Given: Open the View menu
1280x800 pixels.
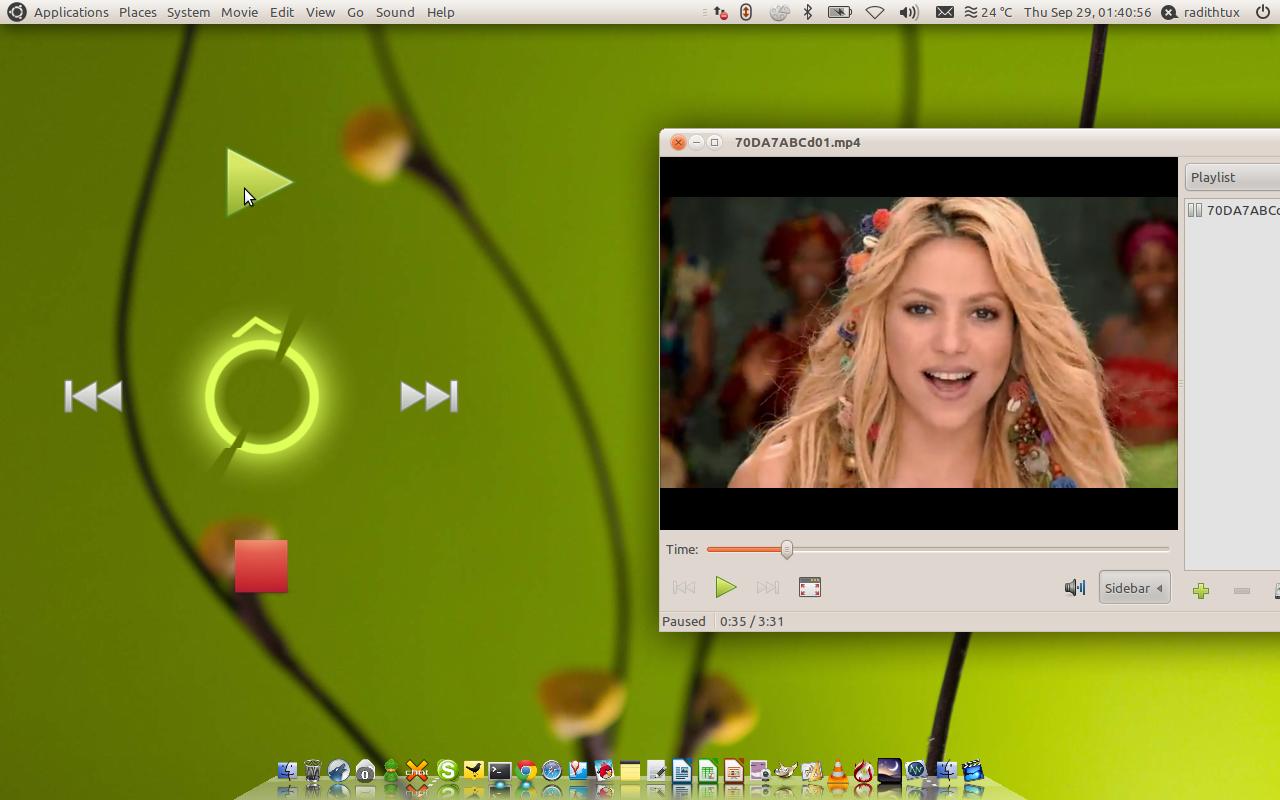Looking at the screenshot, I should (x=320, y=12).
